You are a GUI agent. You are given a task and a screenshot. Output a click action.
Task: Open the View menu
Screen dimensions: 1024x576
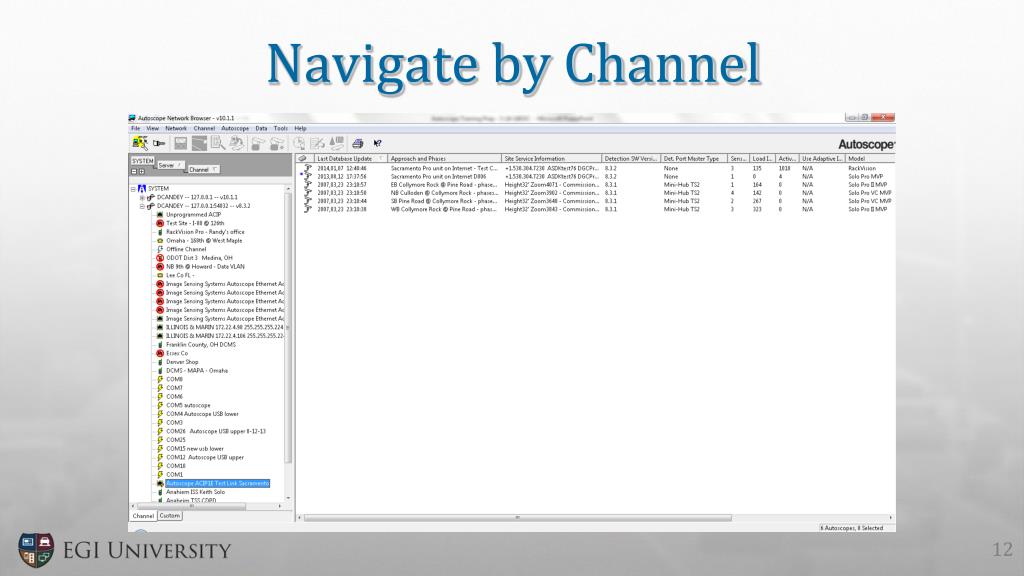pyautogui.click(x=152, y=129)
